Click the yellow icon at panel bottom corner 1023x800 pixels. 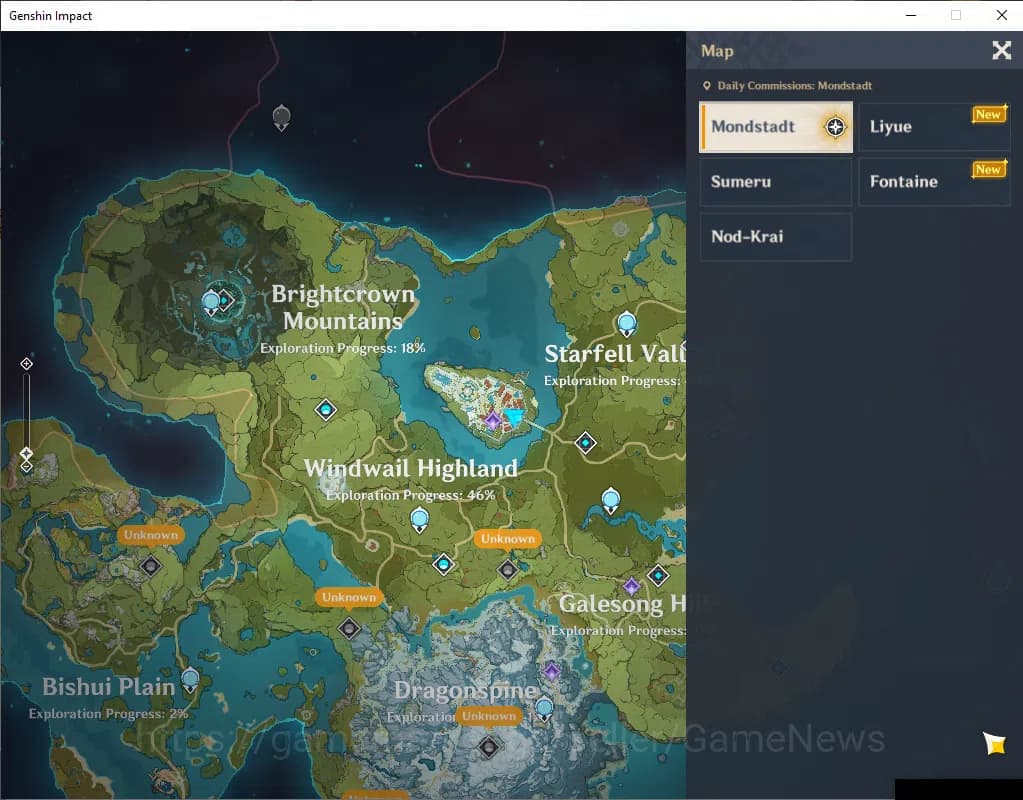point(995,743)
